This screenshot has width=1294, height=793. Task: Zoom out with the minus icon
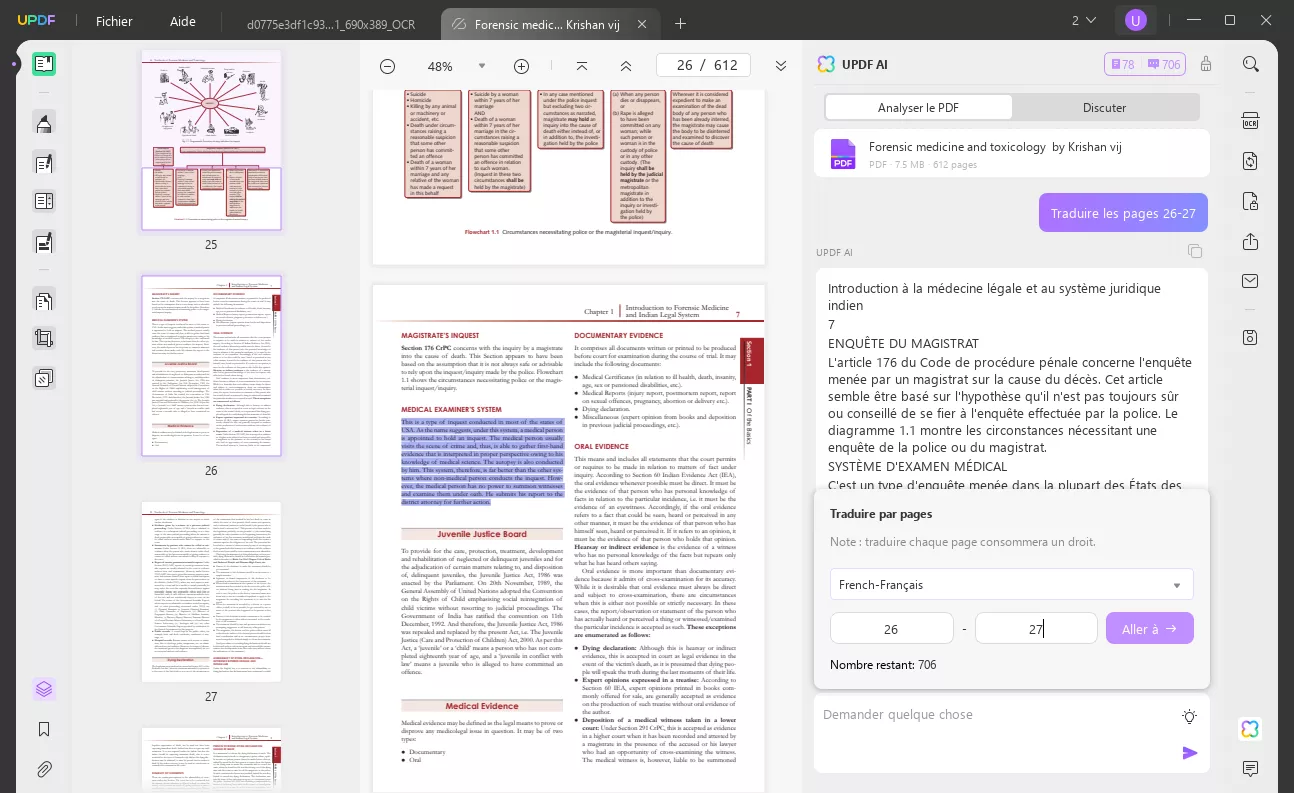pyautogui.click(x=388, y=66)
